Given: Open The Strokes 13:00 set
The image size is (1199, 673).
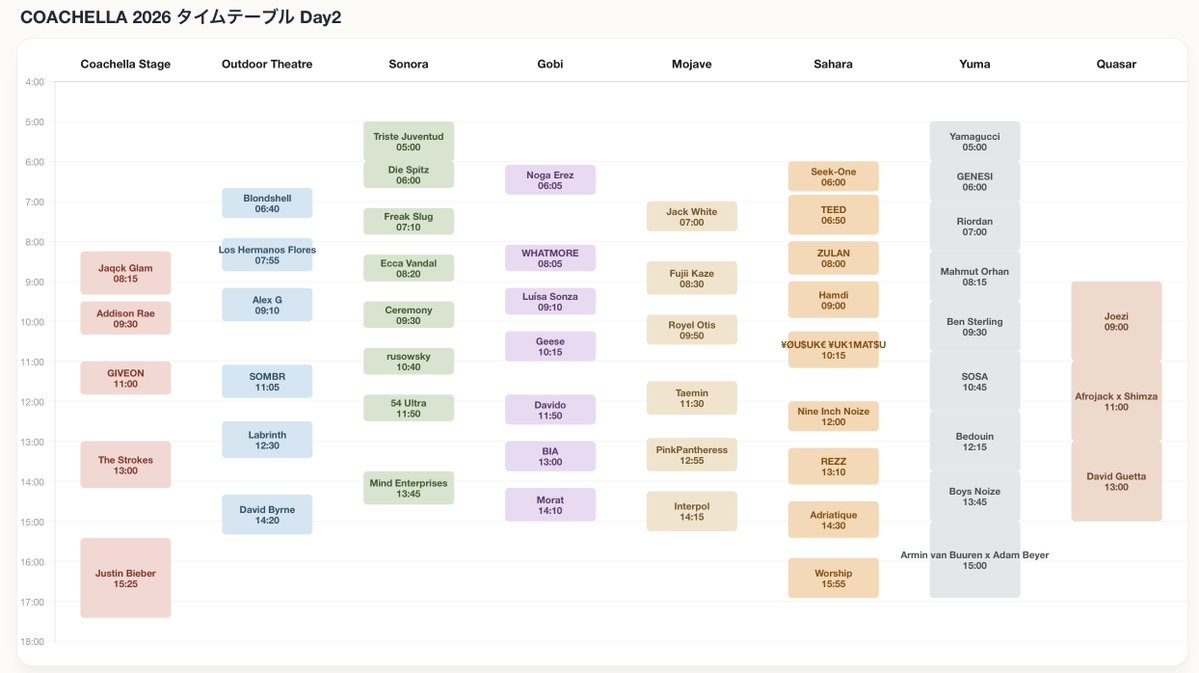Looking at the screenshot, I should tap(125, 464).
